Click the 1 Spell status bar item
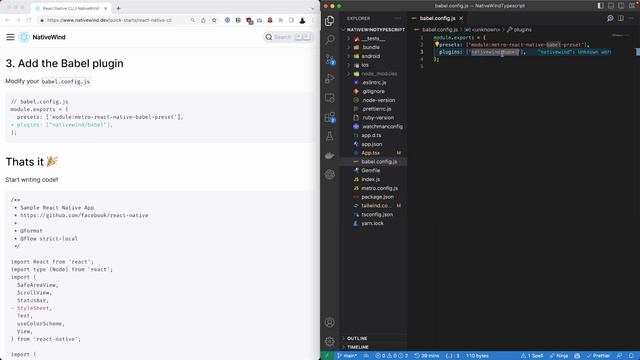Image resolution: width=640 pixels, height=360 pixels. tap(531, 356)
